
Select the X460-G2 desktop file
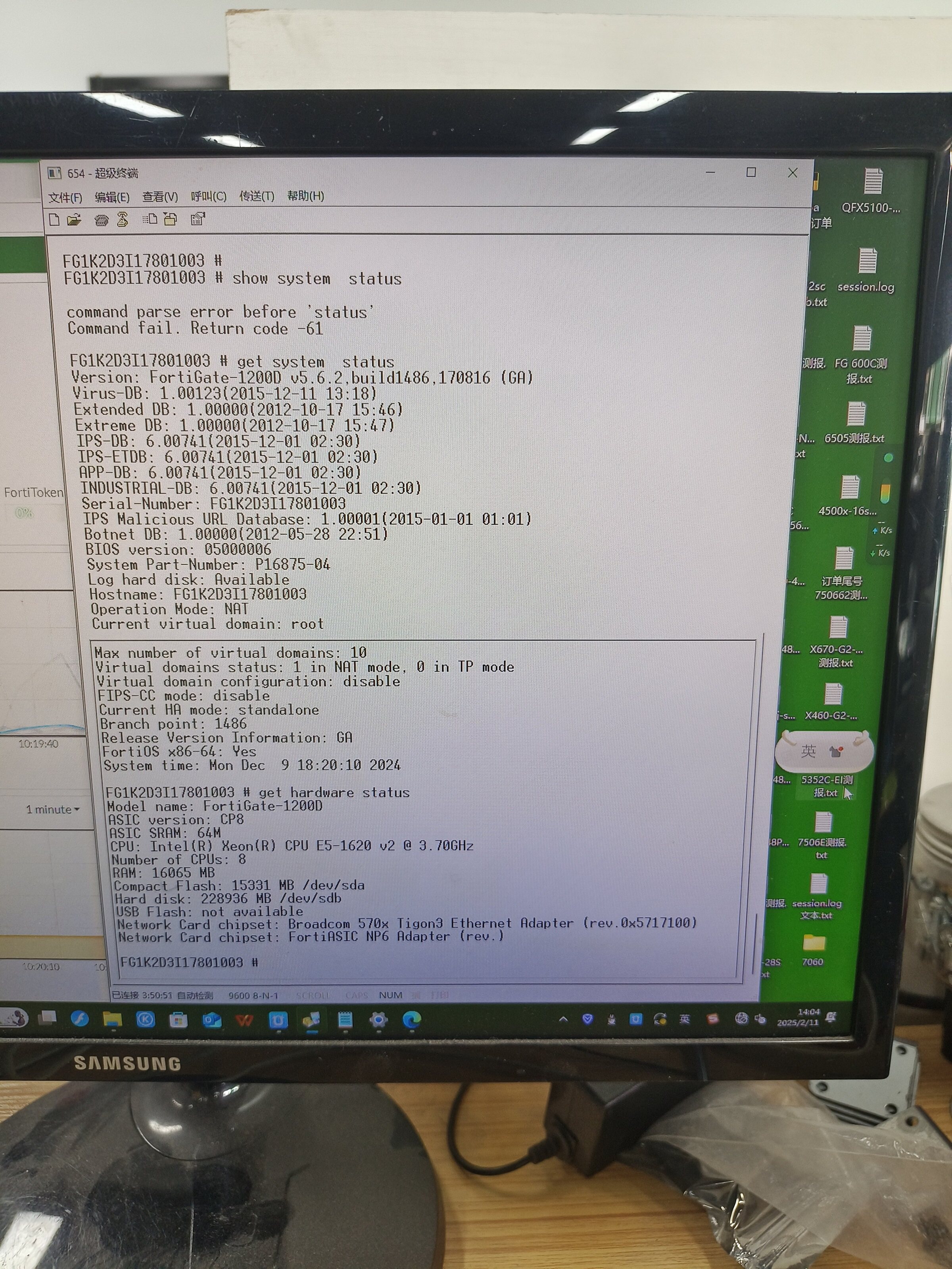[831, 702]
